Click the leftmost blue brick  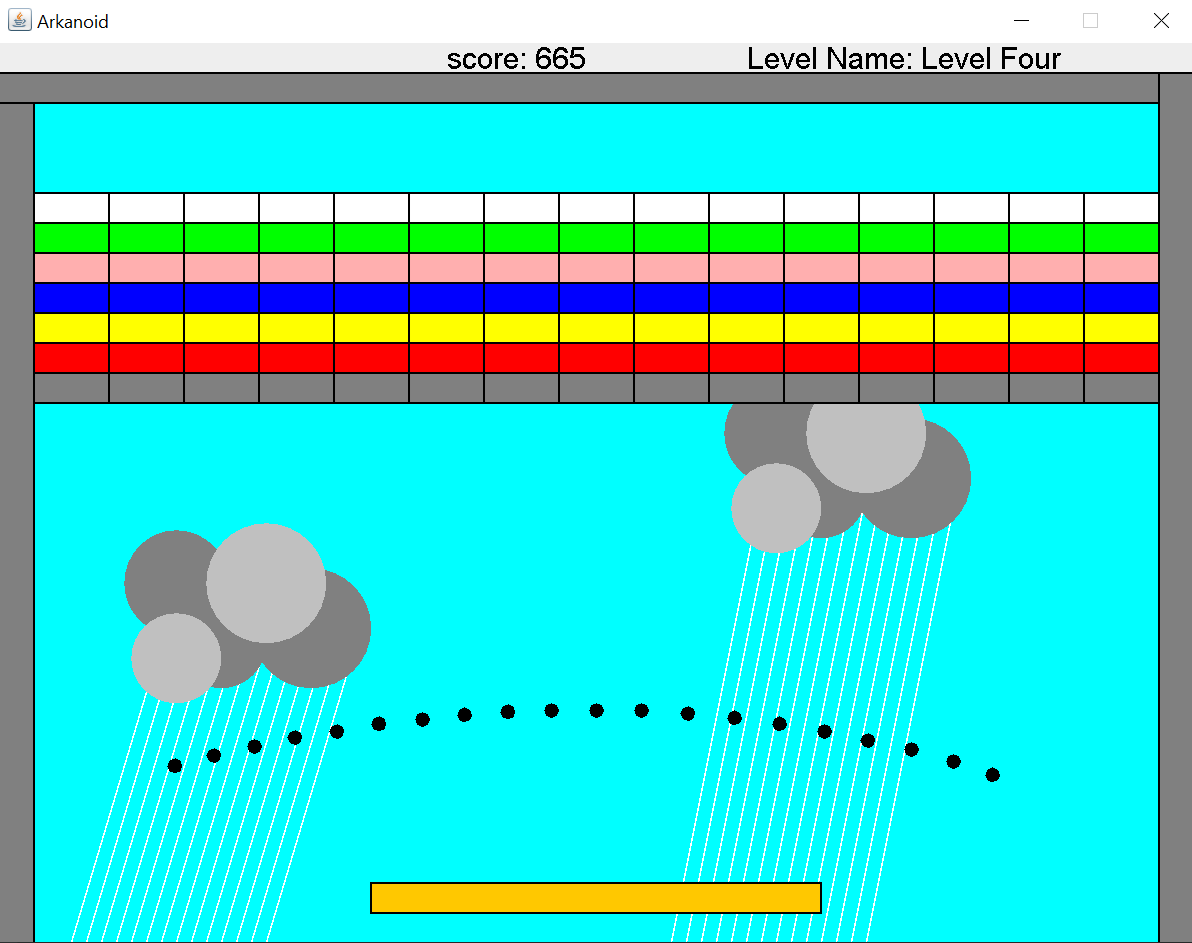(71, 297)
